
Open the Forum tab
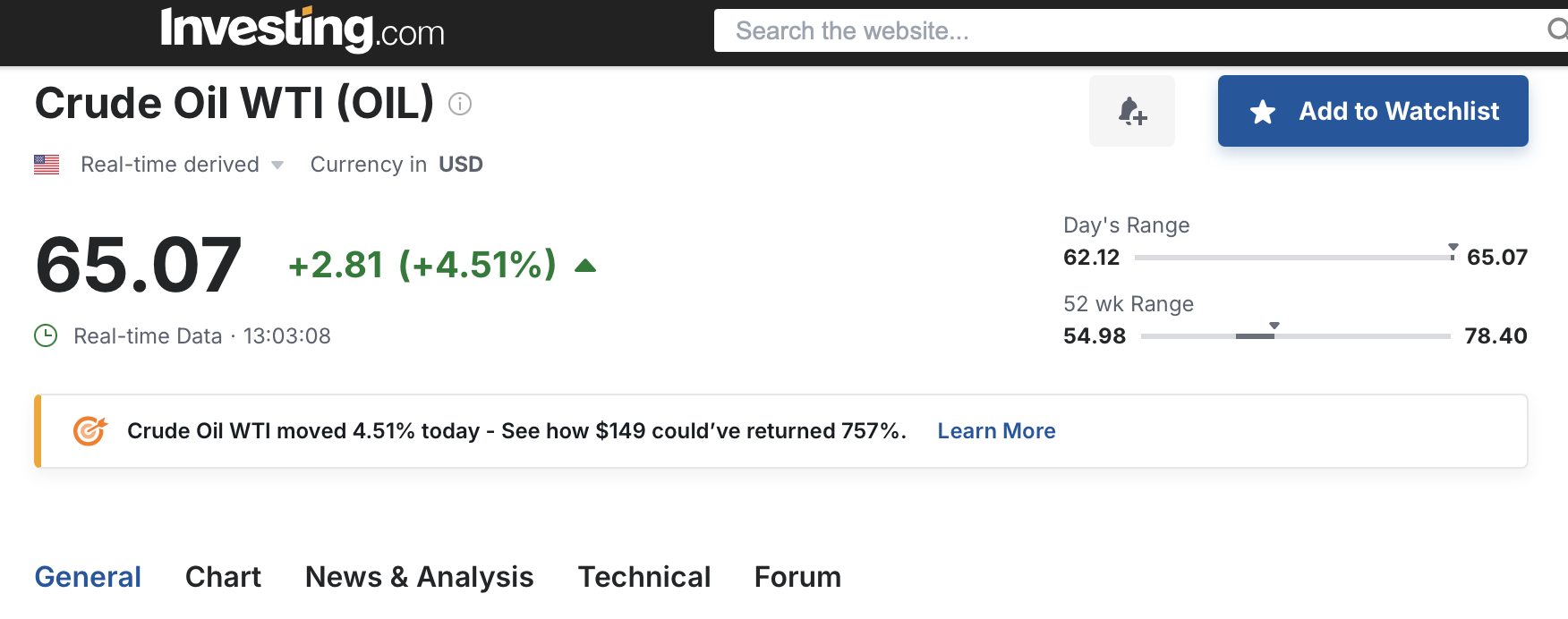click(x=797, y=577)
